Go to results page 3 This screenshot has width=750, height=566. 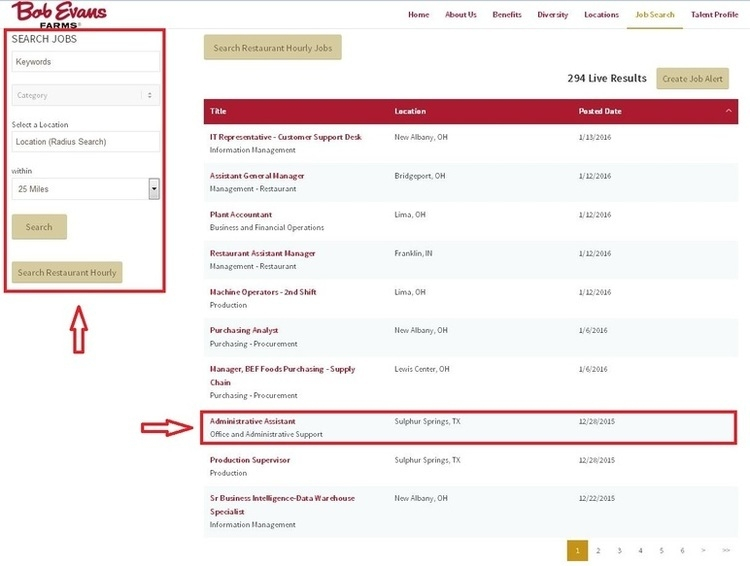point(619,551)
